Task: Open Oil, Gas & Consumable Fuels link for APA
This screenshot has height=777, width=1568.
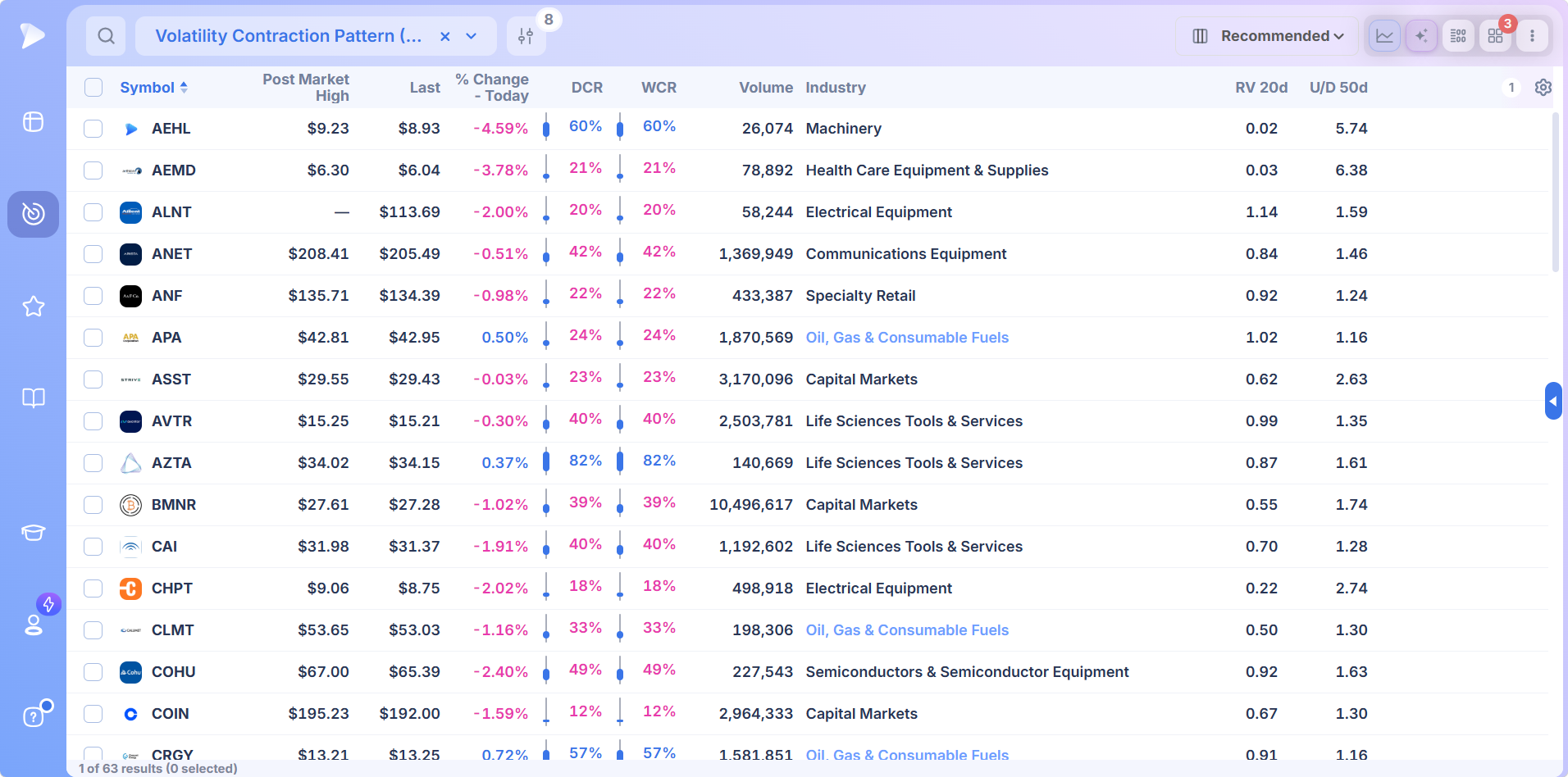Action: pos(907,338)
